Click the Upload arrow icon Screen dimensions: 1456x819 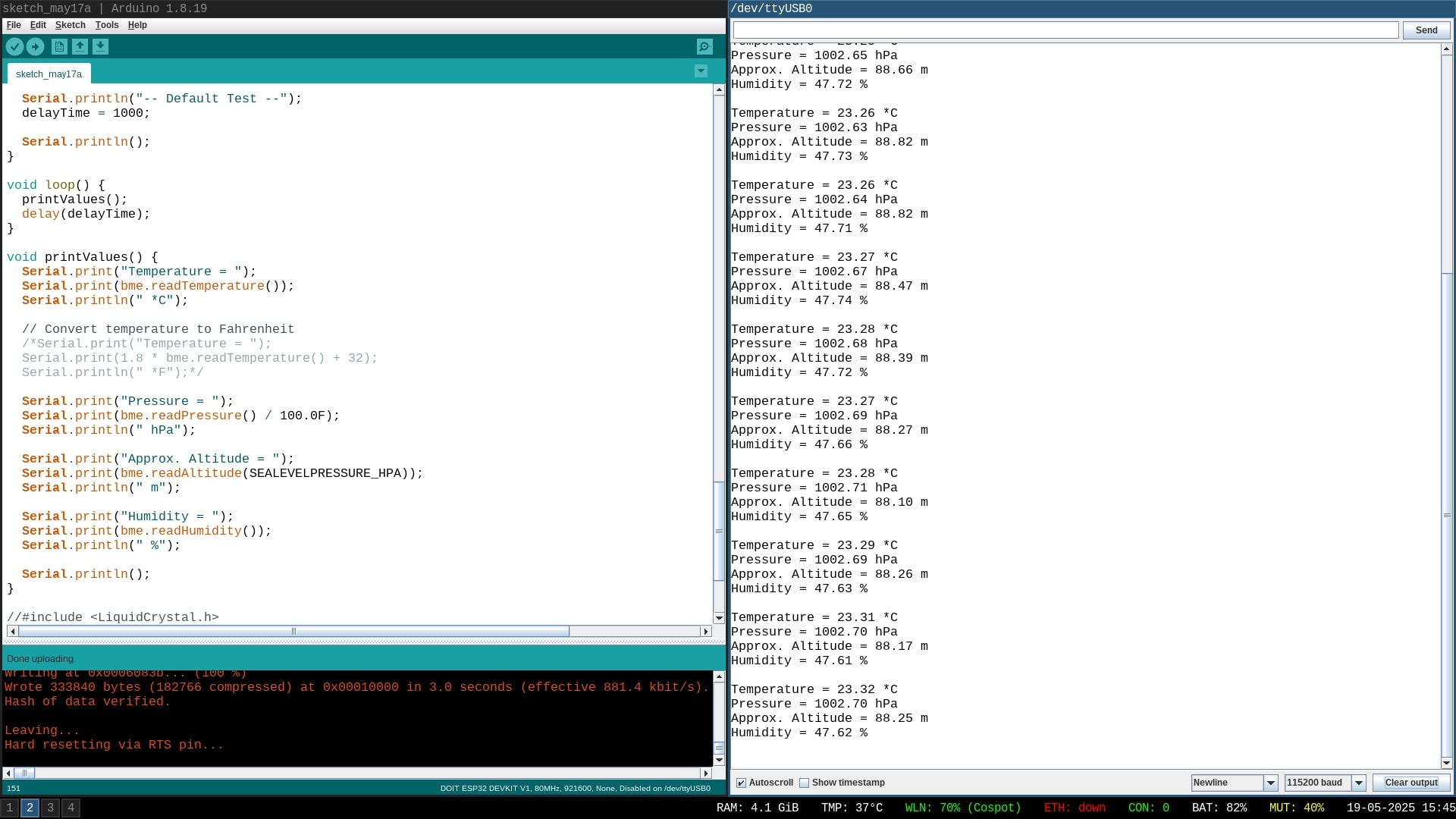35,47
